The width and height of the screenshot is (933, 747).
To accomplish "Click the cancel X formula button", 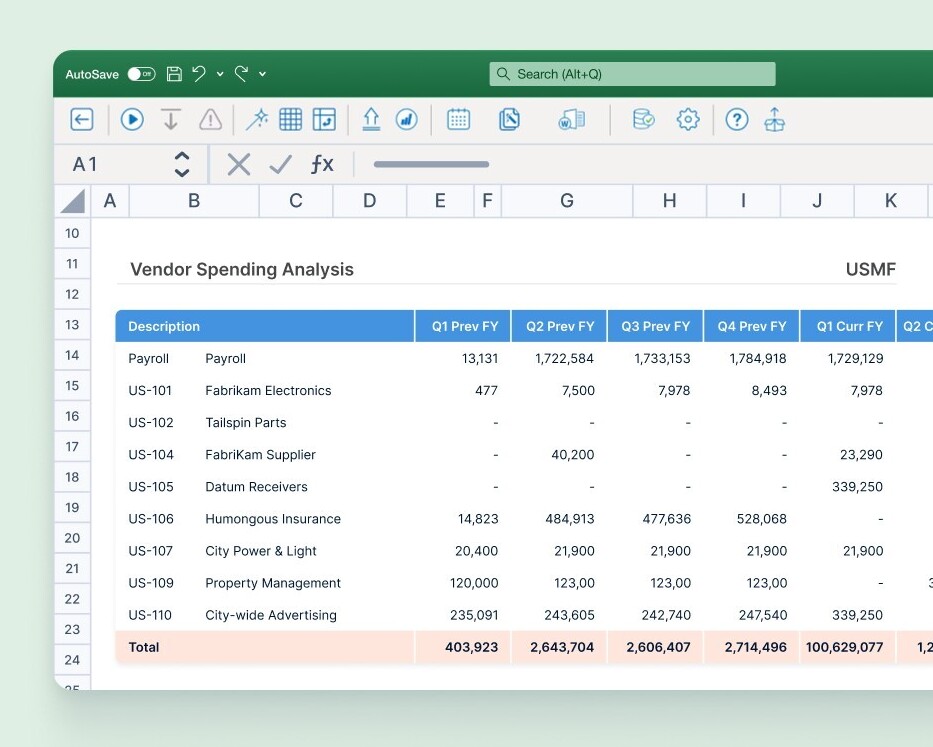I will click(x=238, y=164).
